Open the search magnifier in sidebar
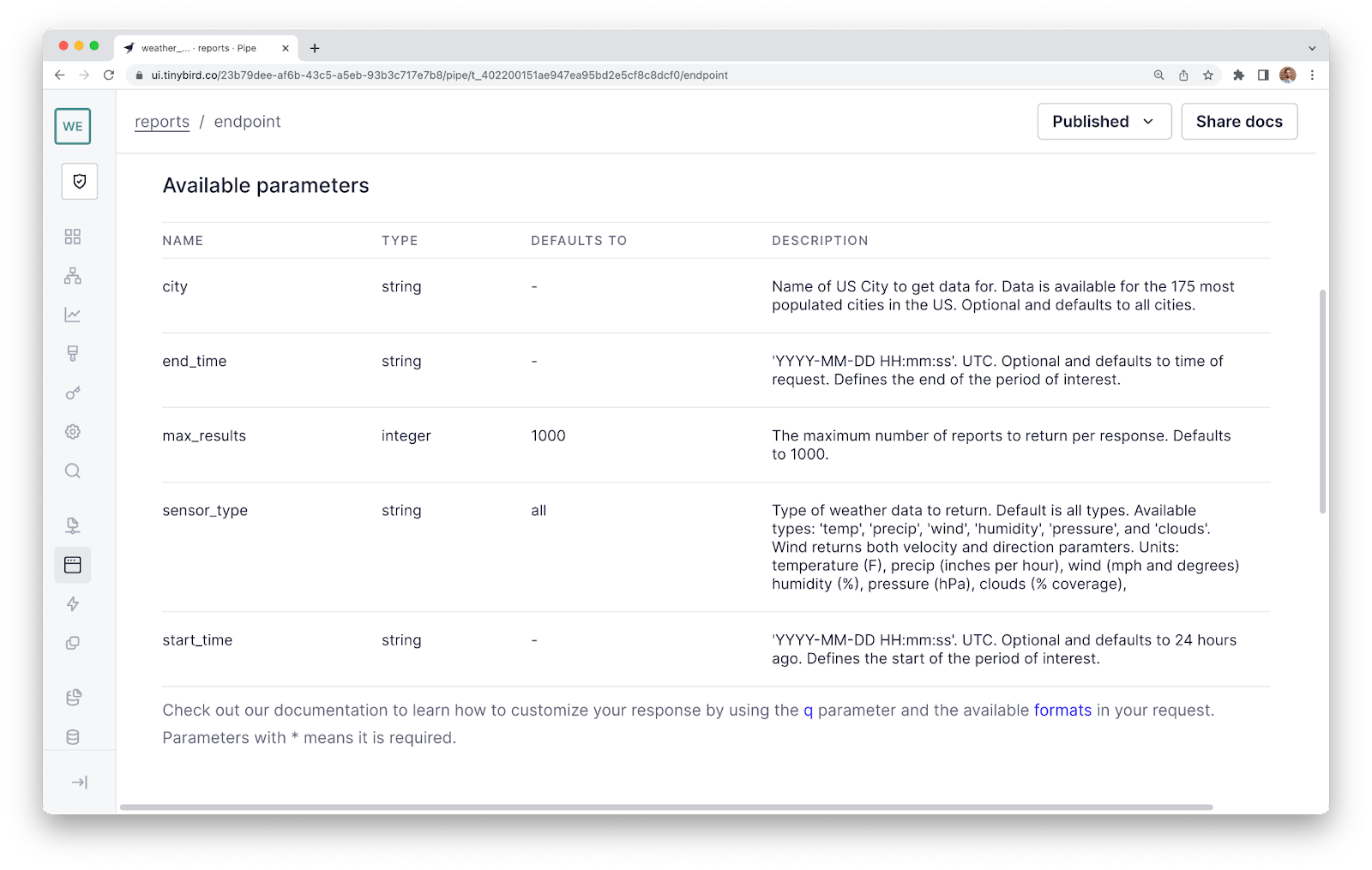This screenshot has width=1372, height=870. point(72,471)
